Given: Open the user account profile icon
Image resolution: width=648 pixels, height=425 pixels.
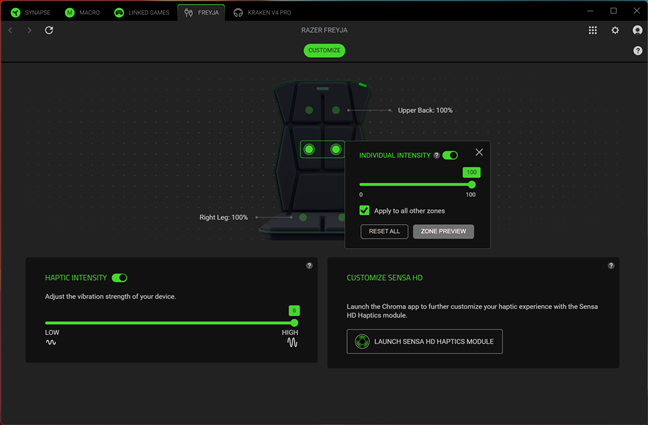Looking at the screenshot, I should tap(637, 30).
